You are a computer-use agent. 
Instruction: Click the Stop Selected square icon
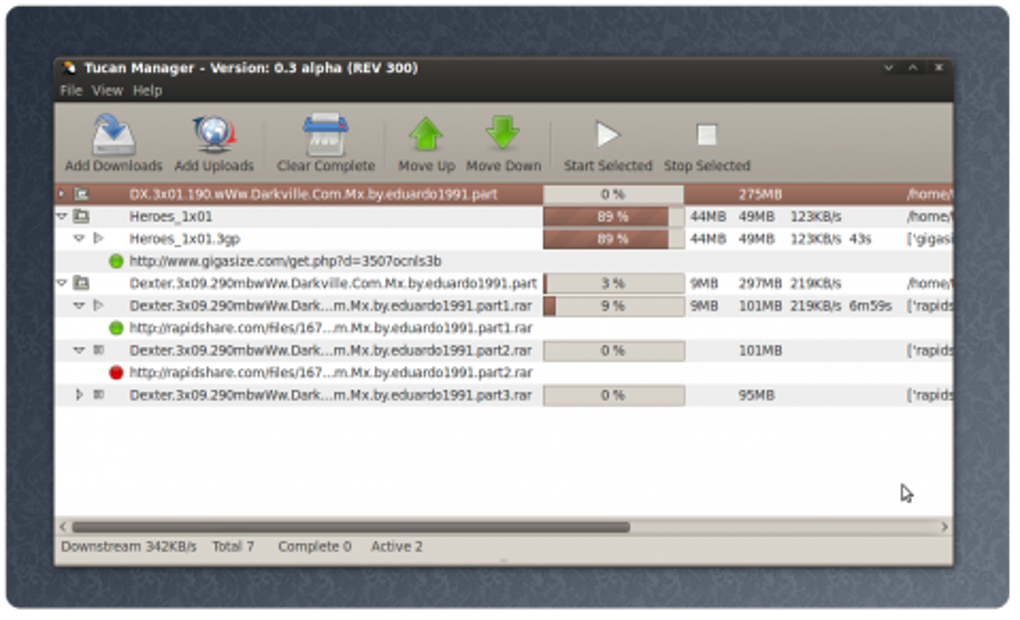(x=707, y=135)
